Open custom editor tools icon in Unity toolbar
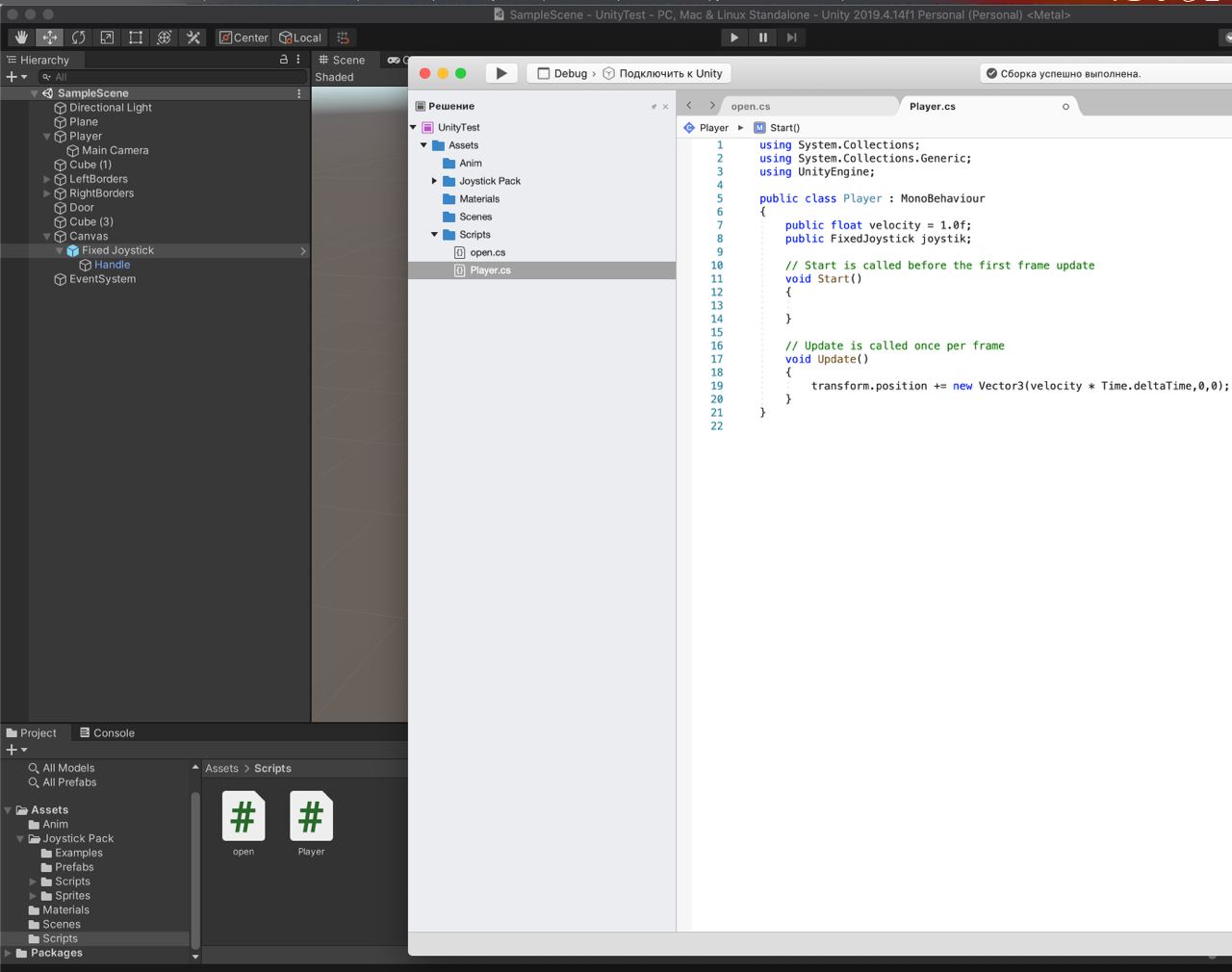This screenshot has width=1232, height=972. click(x=193, y=38)
